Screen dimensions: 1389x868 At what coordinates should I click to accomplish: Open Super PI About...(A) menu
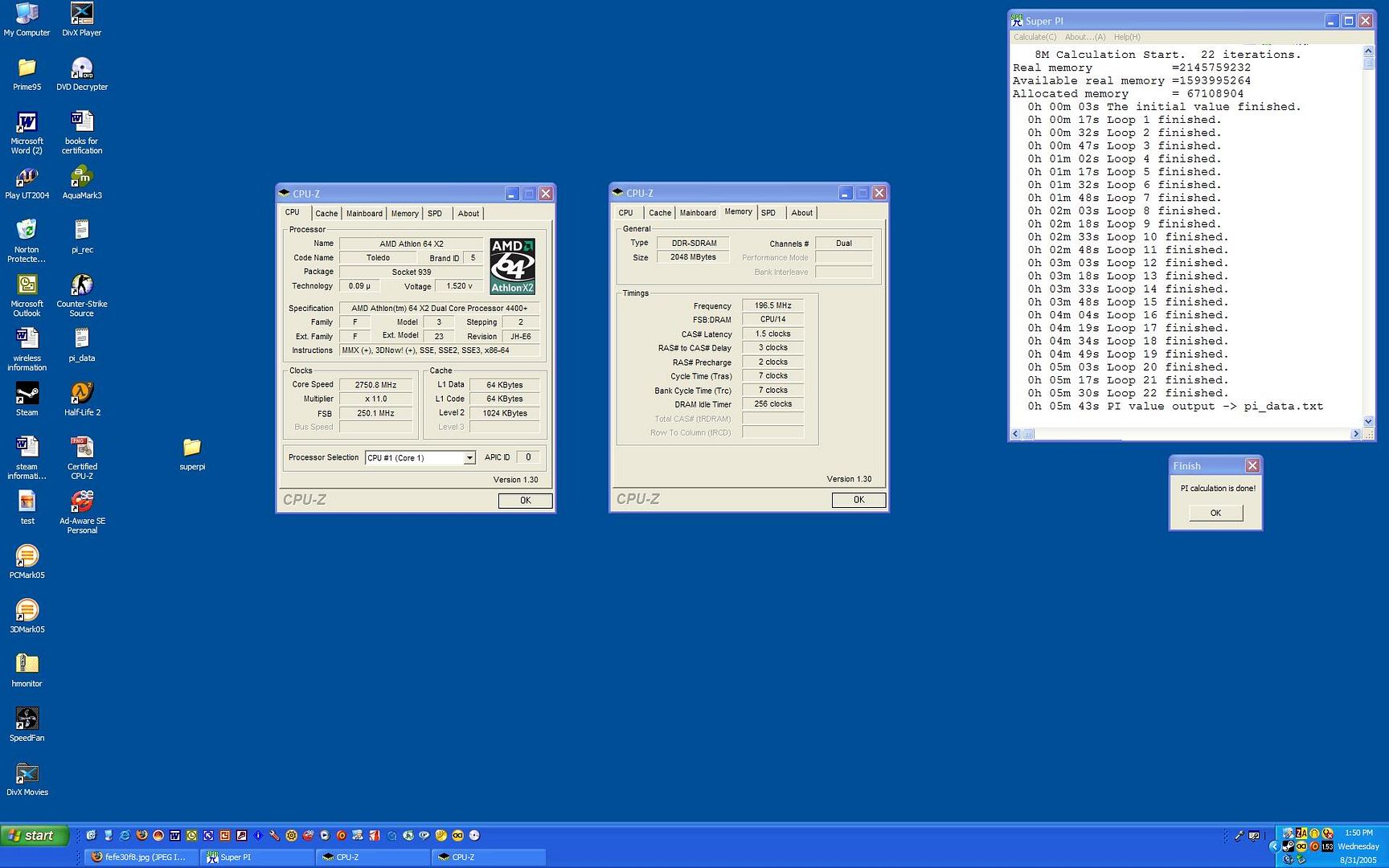pos(1085,37)
